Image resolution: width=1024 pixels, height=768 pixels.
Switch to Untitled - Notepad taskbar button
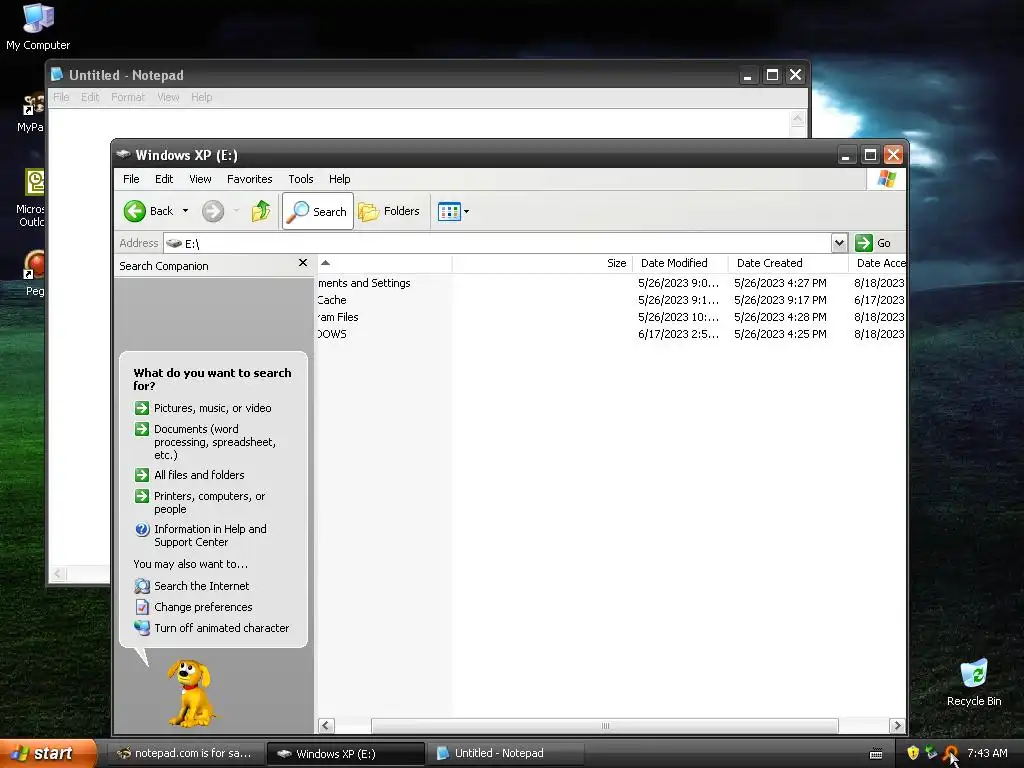point(507,753)
